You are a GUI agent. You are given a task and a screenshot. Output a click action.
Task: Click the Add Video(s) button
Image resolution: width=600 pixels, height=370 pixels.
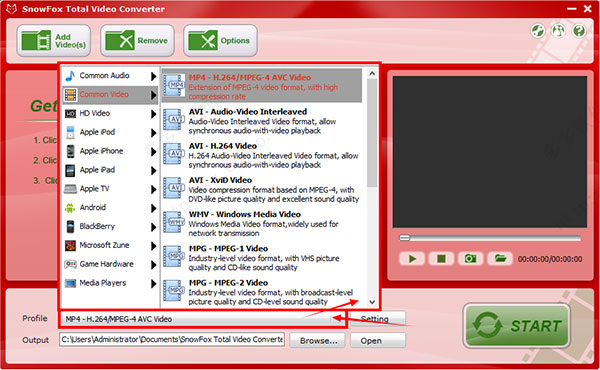54,41
